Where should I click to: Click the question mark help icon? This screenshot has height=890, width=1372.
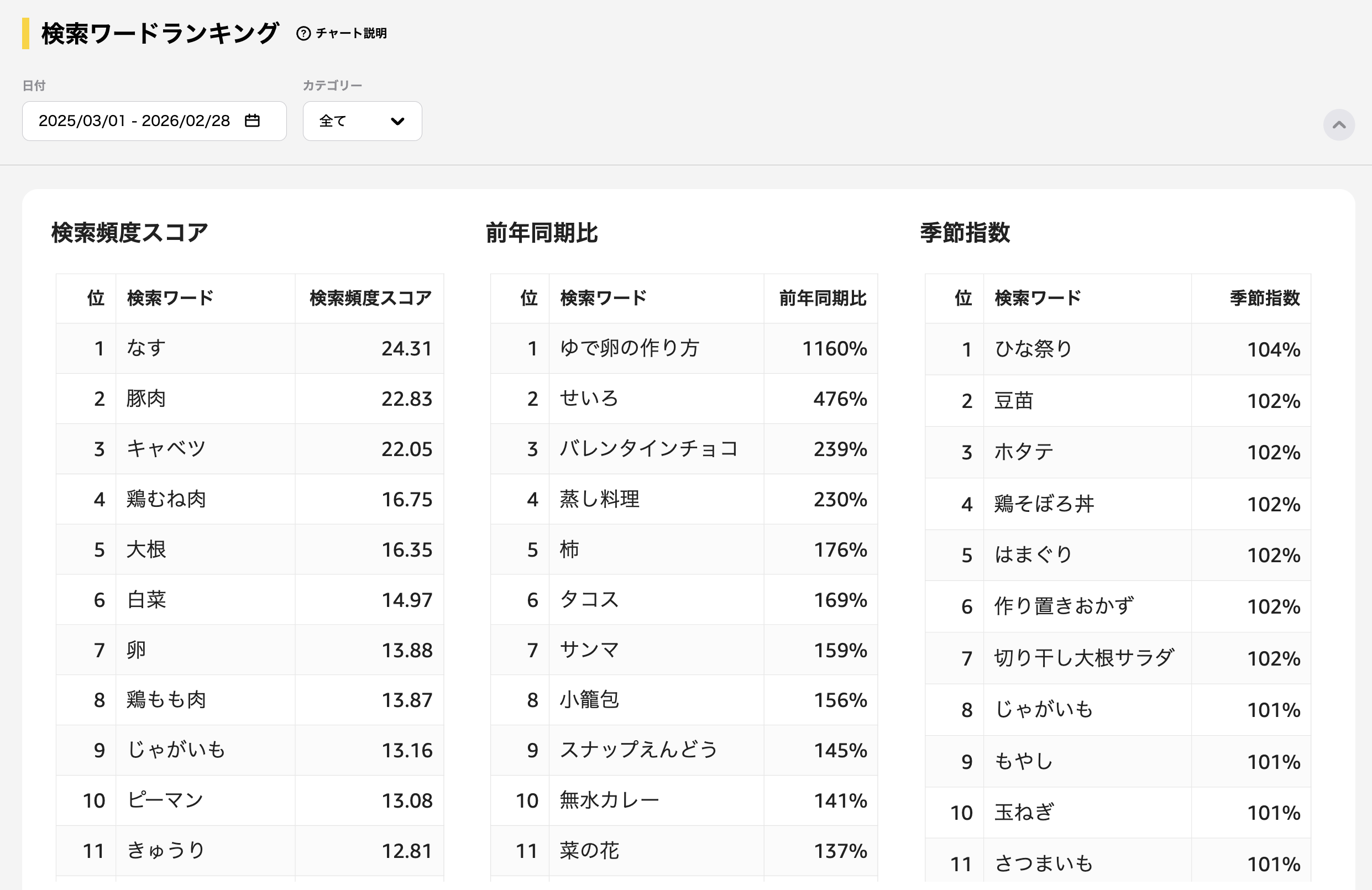pos(303,33)
